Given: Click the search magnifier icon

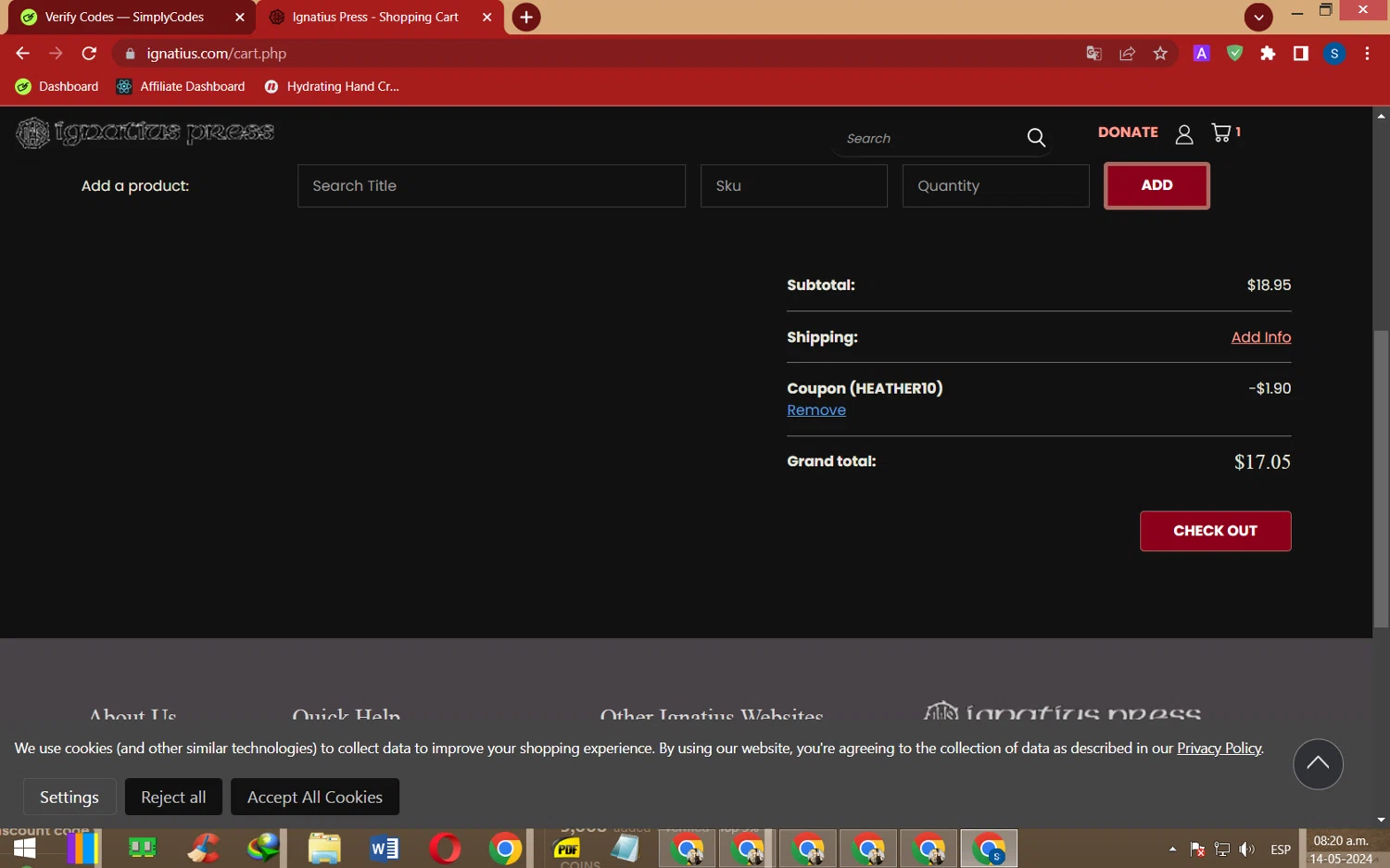Looking at the screenshot, I should click(x=1036, y=138).
